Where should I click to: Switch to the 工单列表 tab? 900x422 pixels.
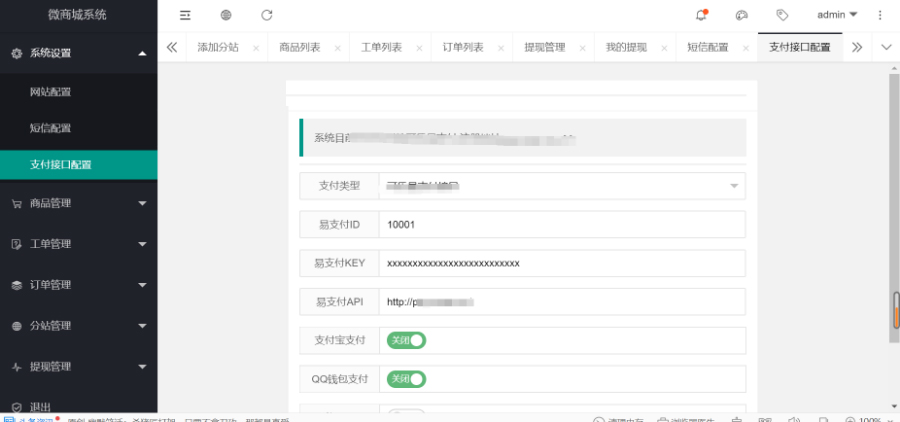click(381, 48)
